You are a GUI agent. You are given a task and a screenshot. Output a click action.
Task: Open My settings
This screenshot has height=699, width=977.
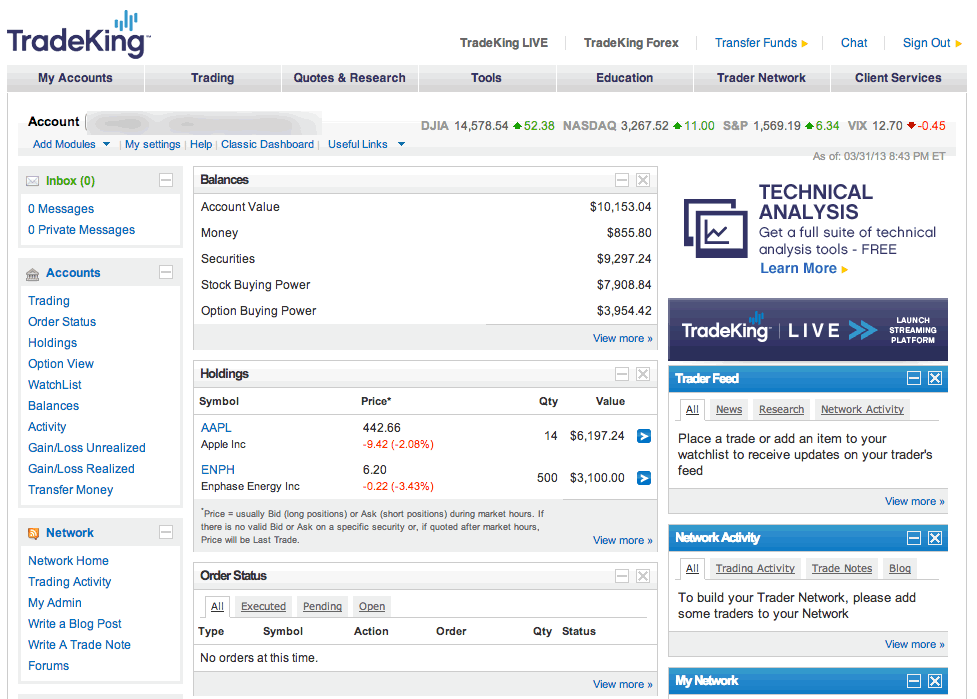coord(153,145)
